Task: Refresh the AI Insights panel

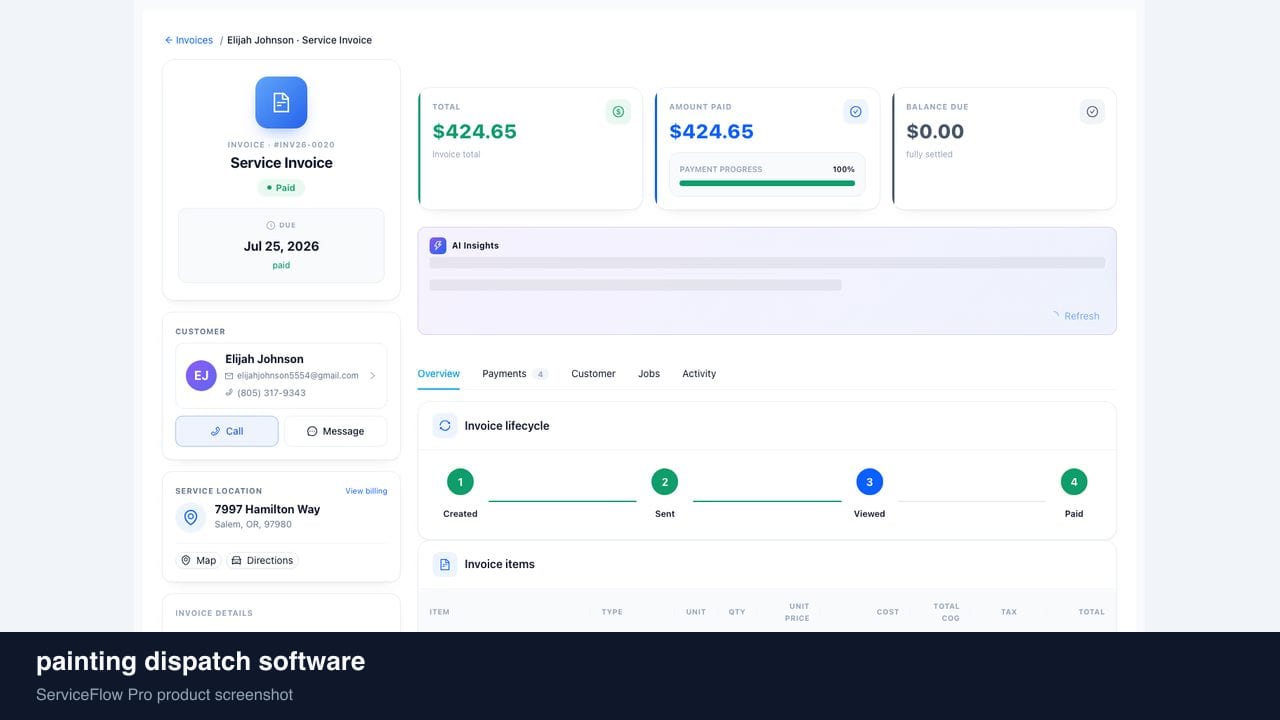Action: tap(1075, 316)
